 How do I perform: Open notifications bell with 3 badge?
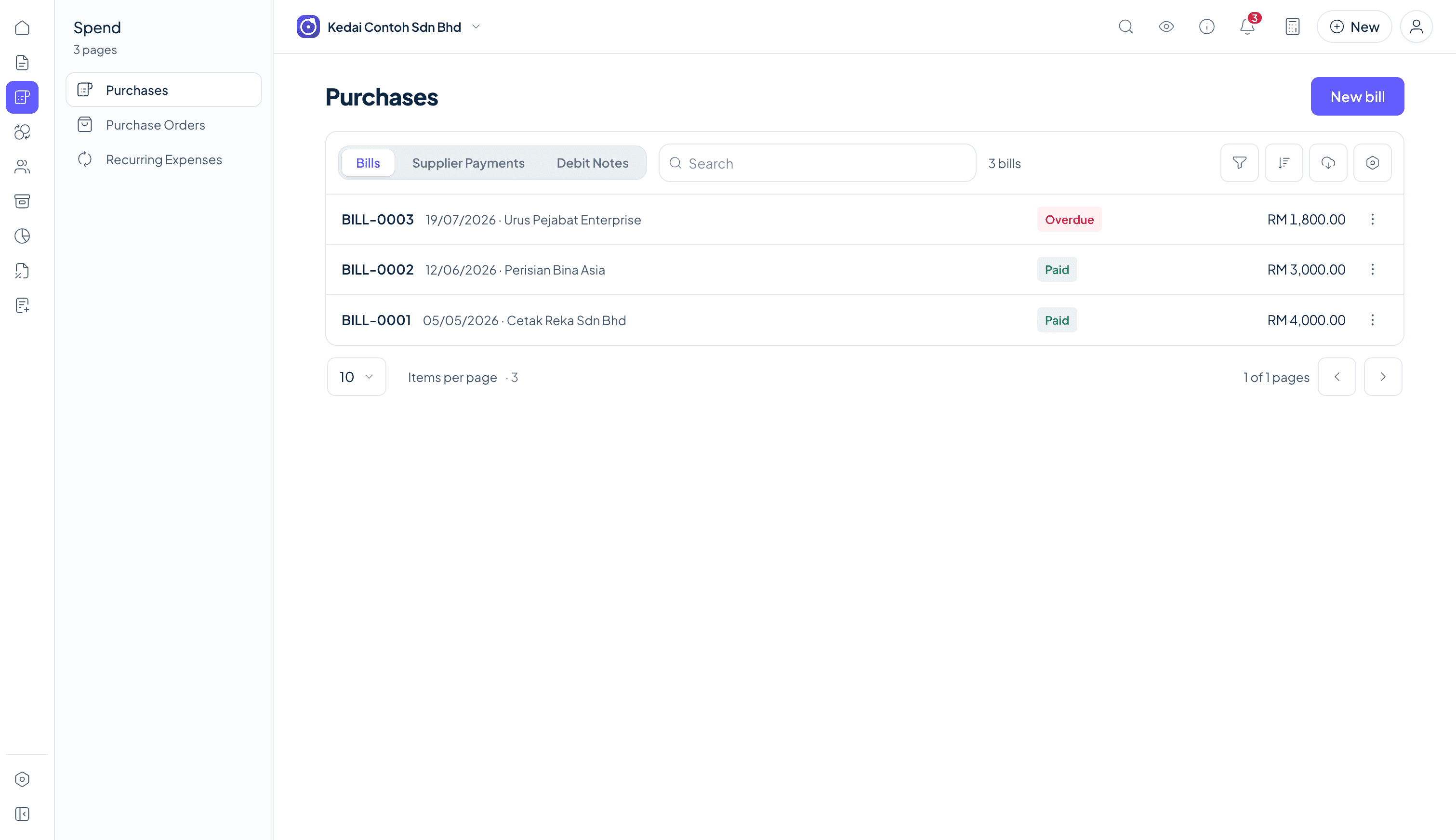tap(1248, 26)
